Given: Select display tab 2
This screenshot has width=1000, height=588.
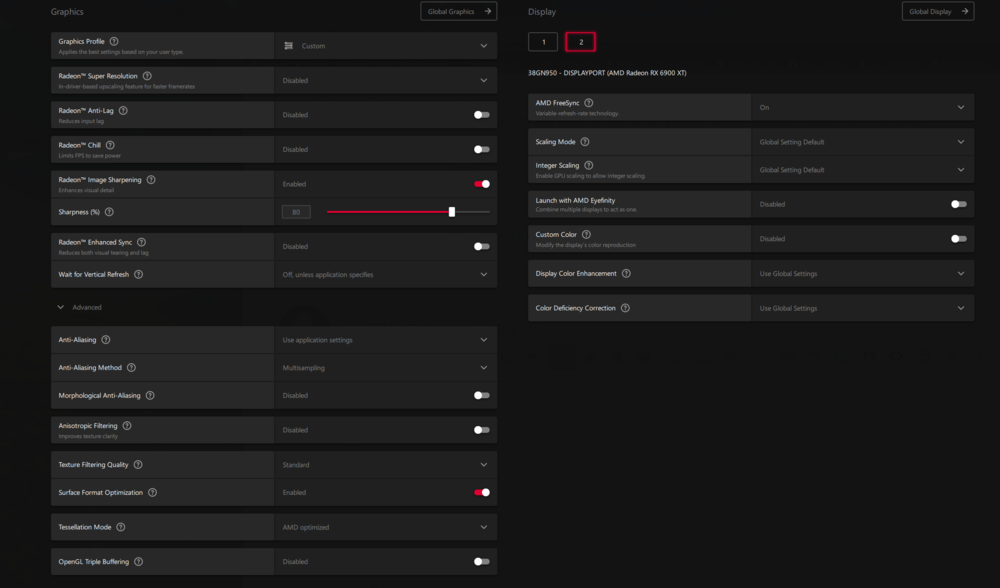Looking at the screenshot, I should click(580, 42).
